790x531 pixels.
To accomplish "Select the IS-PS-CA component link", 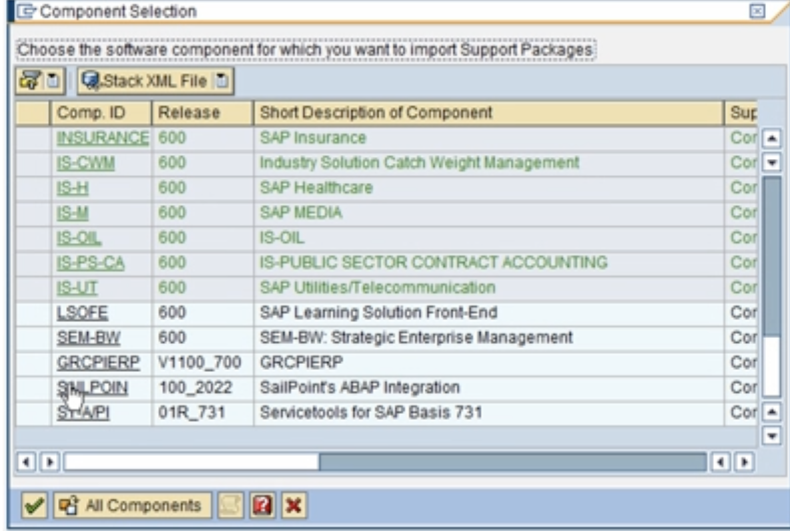I will tap(91, 262).
